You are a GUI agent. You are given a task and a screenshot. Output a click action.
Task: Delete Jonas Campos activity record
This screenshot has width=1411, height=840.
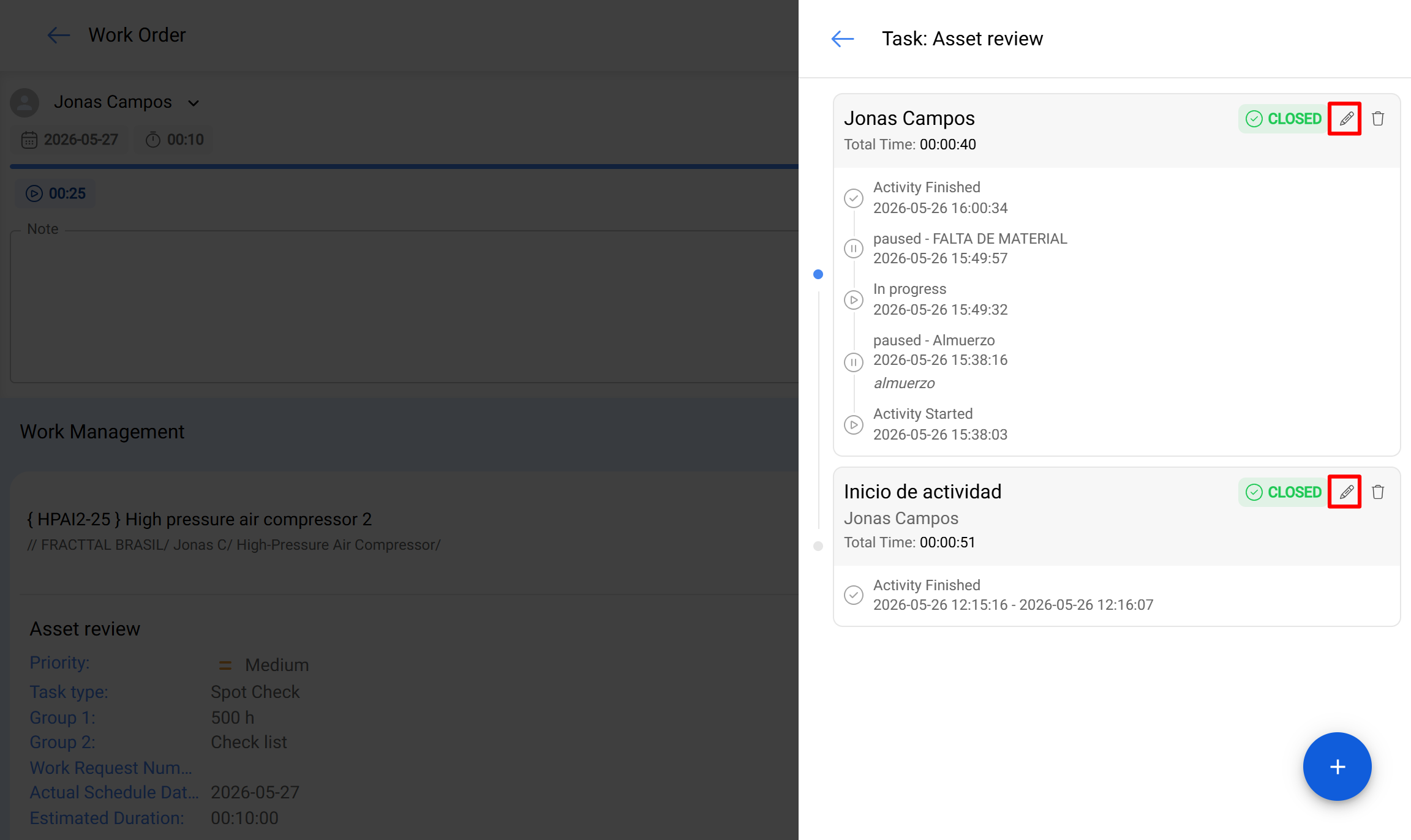tap(1378, 119)
